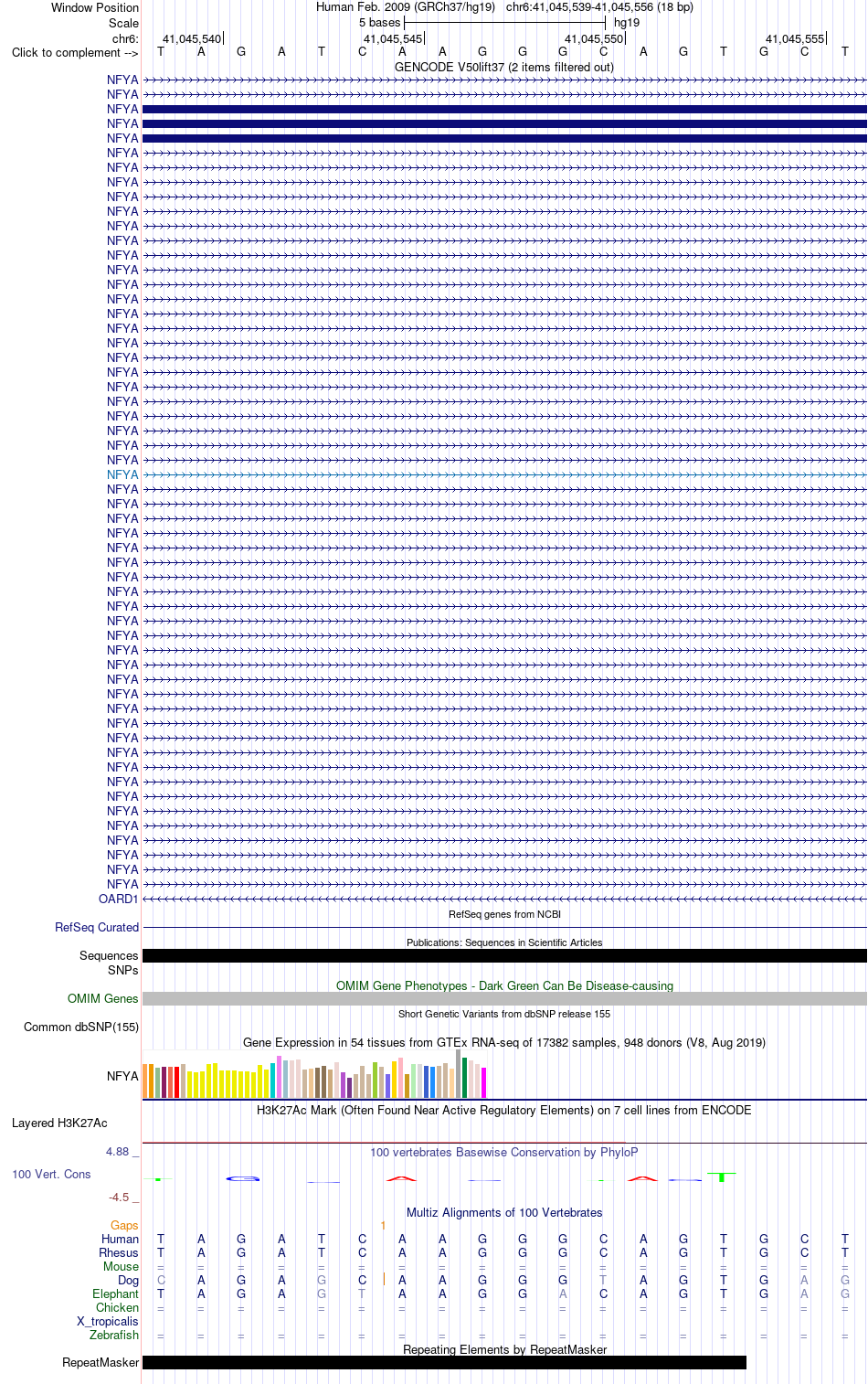Click the 4.88 conservation scale value

pyautogui.click(x=117, y=1151)
